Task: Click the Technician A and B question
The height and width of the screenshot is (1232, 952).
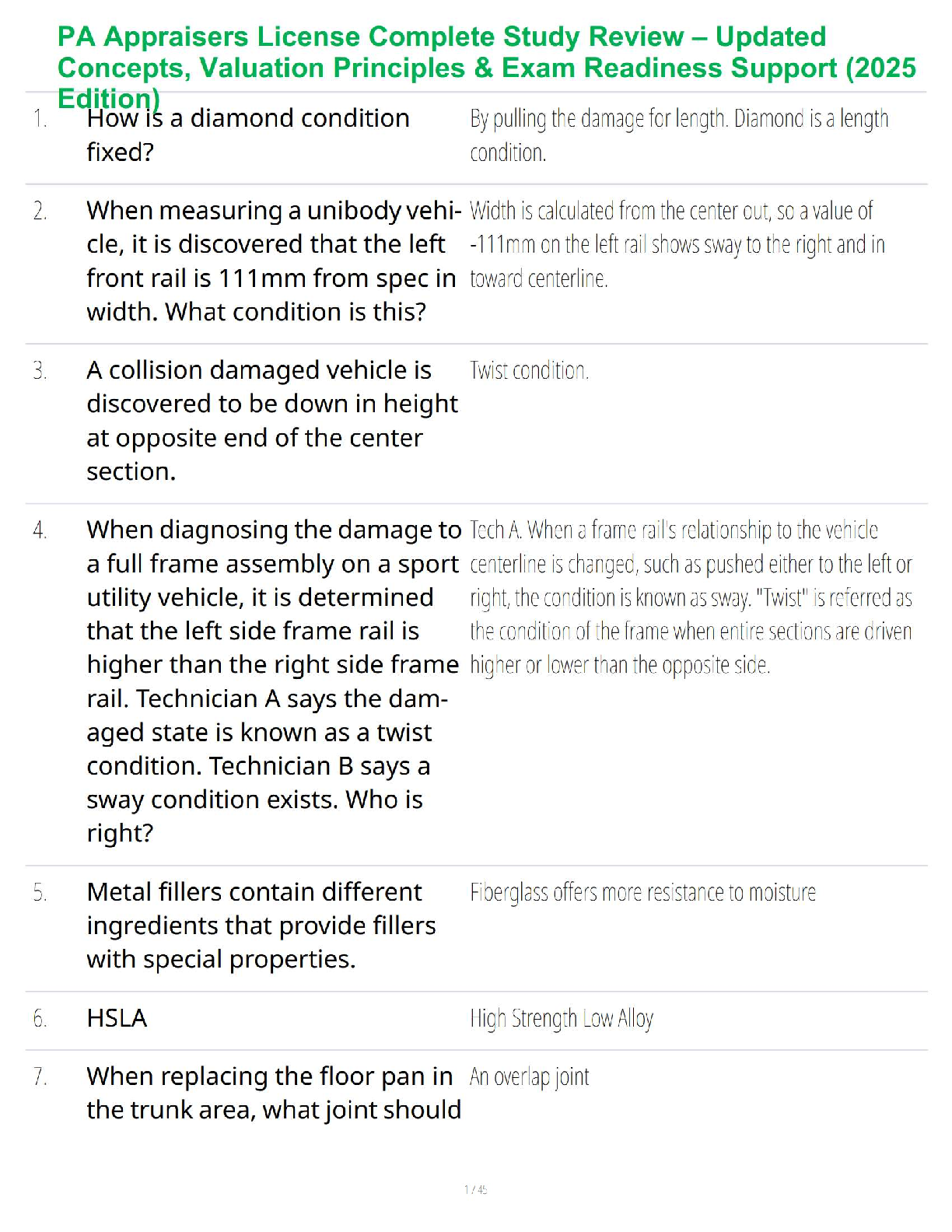Action: point(273,681)
